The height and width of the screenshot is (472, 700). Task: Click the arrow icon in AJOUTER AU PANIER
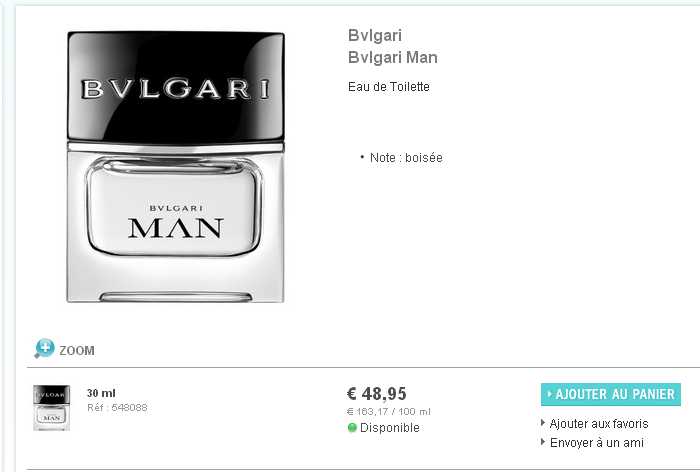550,394
